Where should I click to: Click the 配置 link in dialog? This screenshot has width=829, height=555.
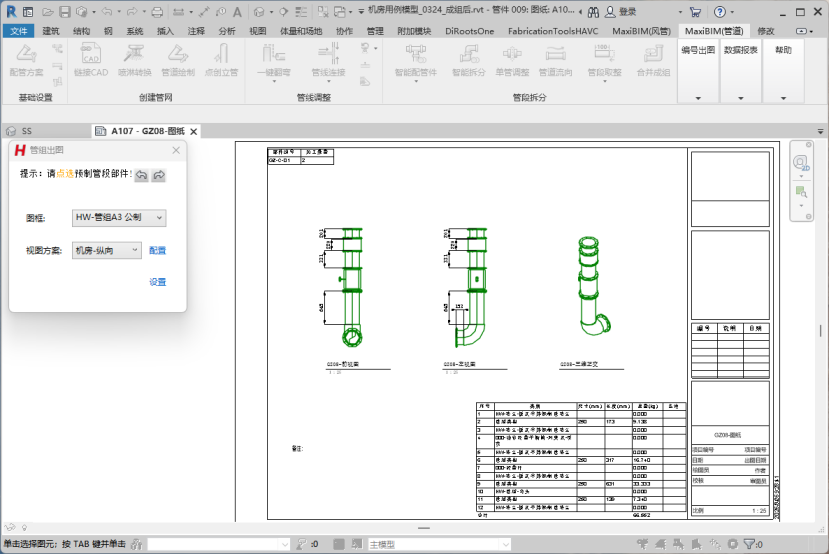(158, 251)
